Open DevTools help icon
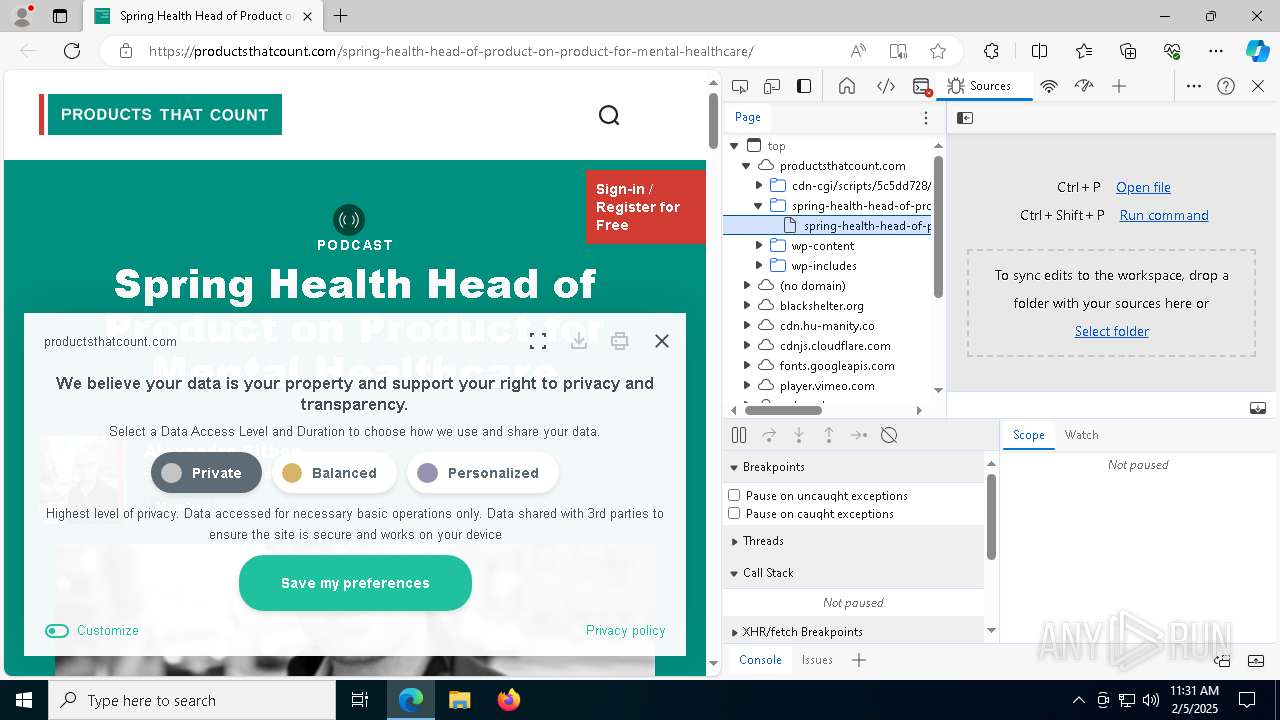 click(1226, 86)
